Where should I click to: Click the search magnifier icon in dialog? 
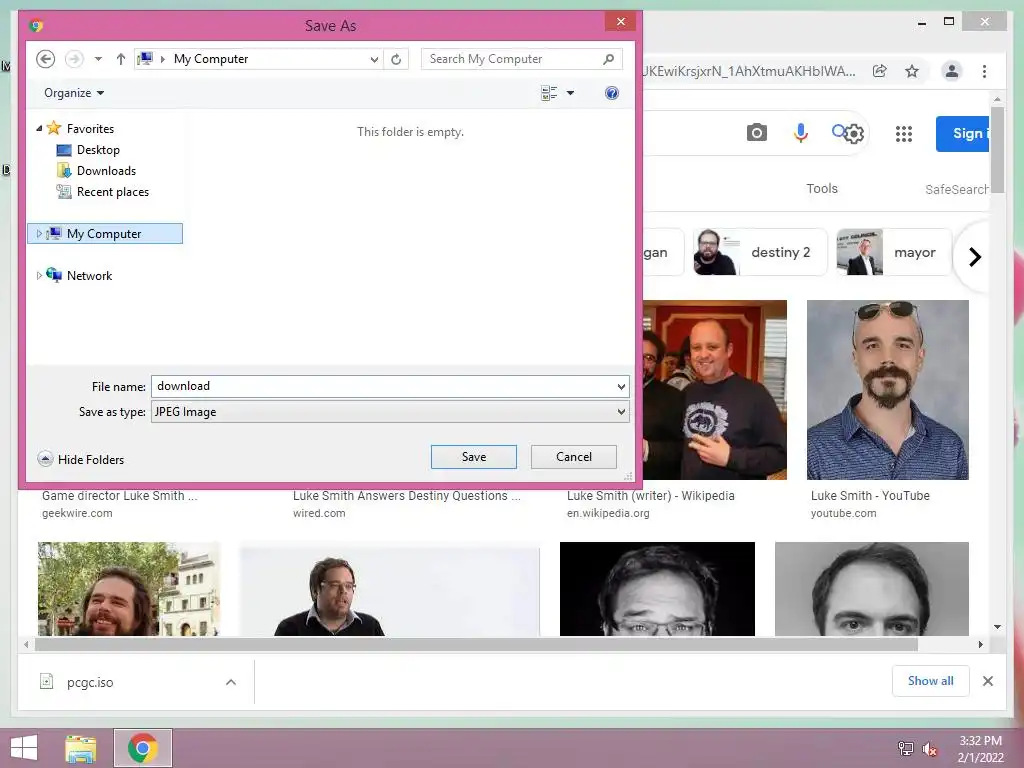[x=609, y=59]
